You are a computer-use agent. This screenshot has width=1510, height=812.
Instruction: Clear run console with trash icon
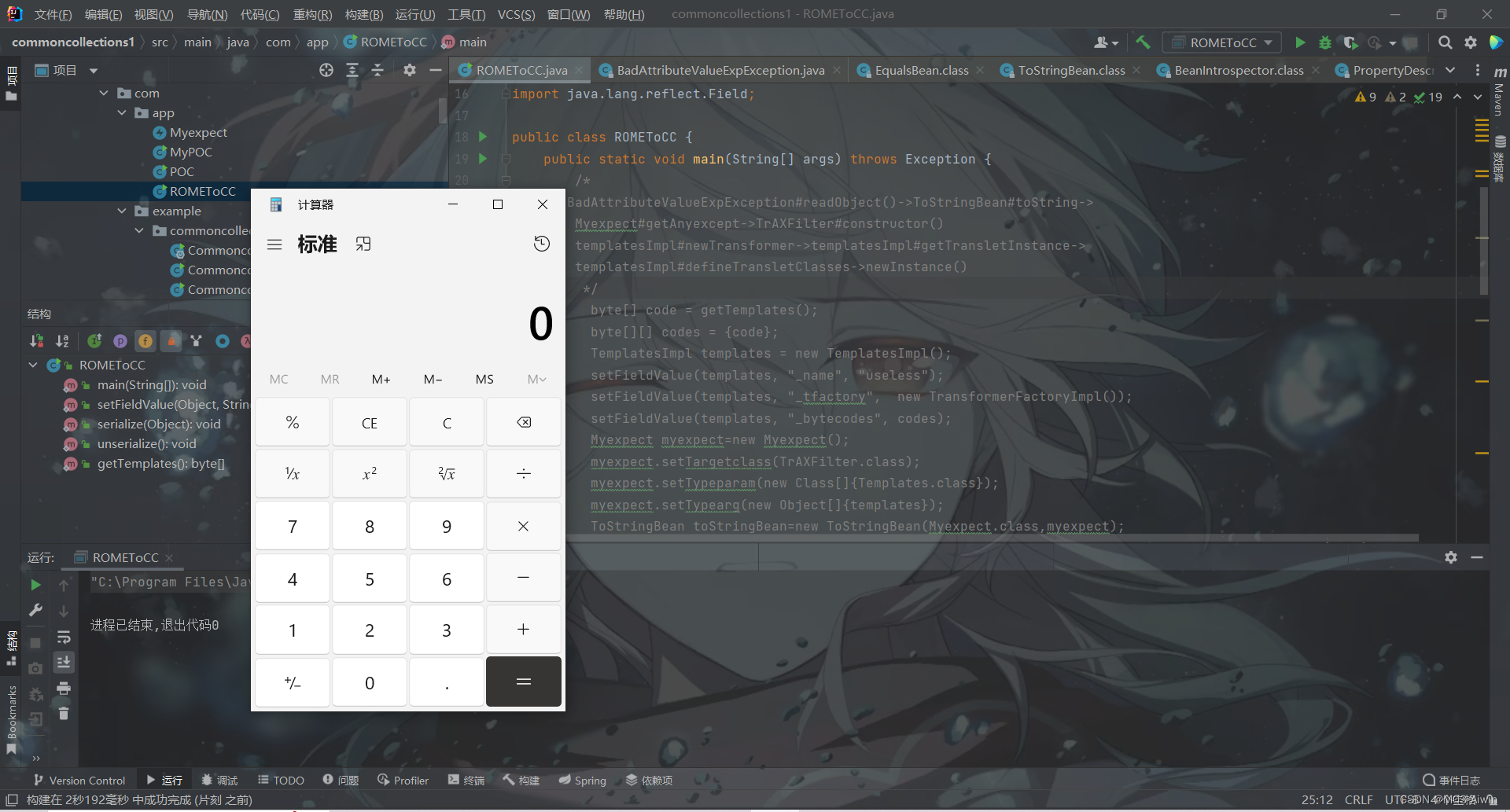point(64,714)
